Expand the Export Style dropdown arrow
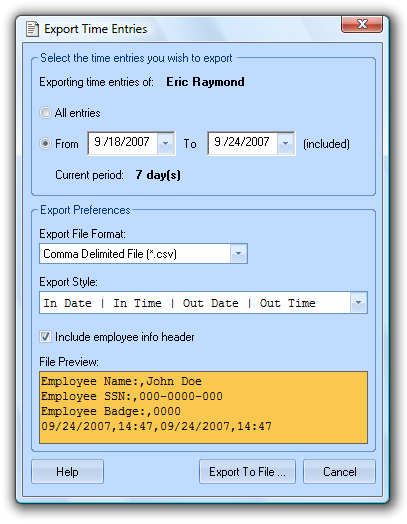The height and width of the screenshot is (524, 407). click(x=359, y=303)
